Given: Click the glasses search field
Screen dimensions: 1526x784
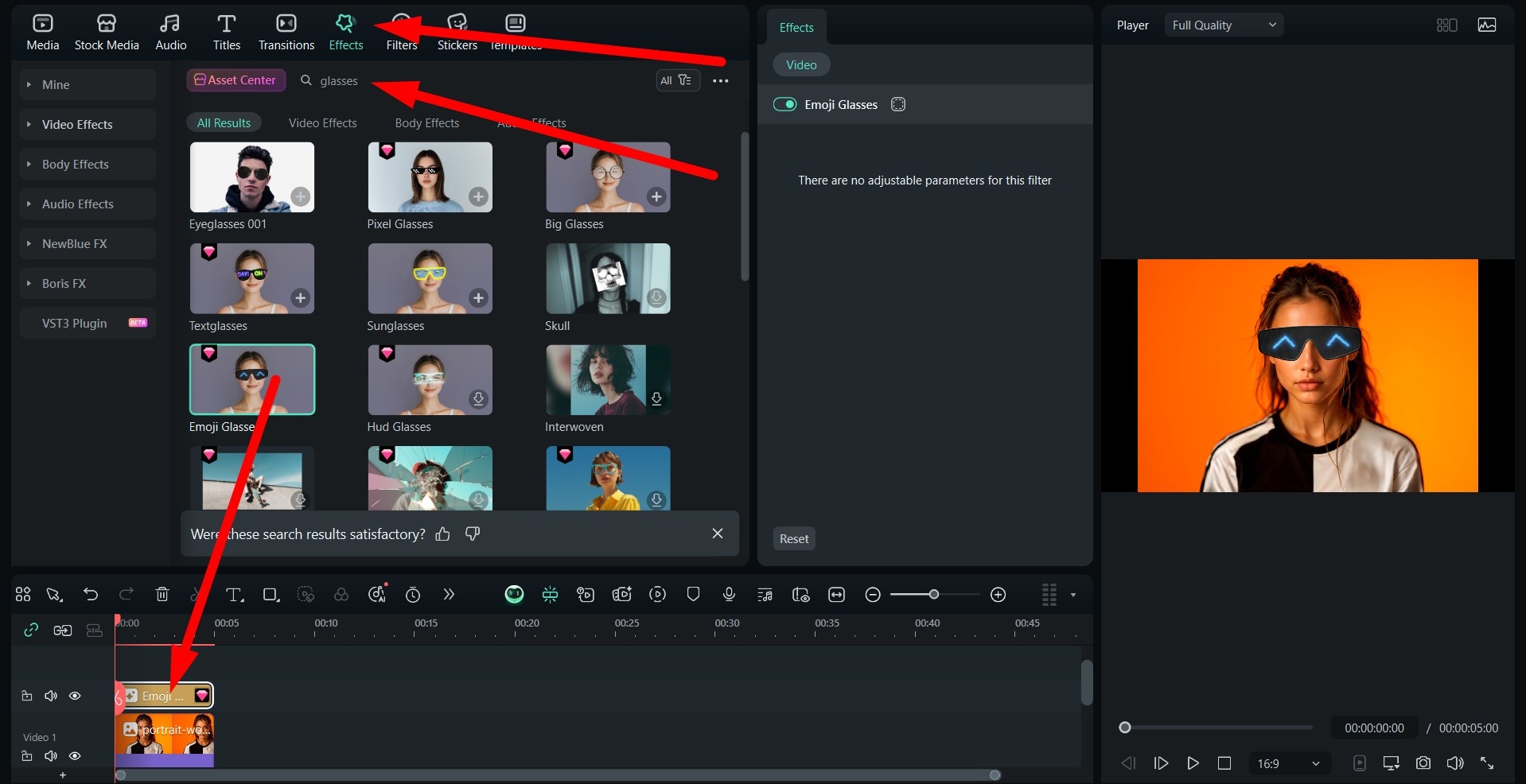Looking at the screenshot, I should pos(469,80).
